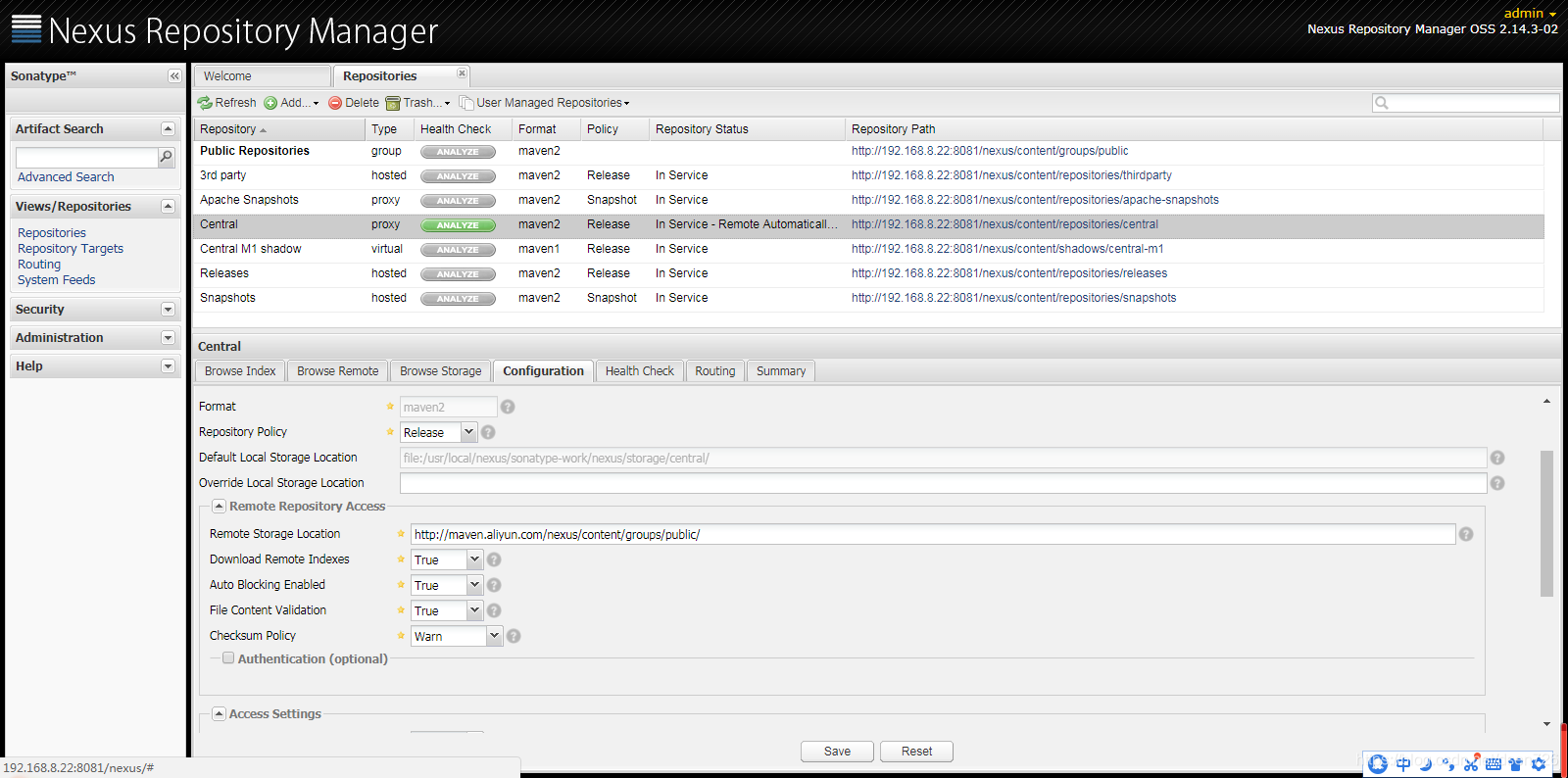Collapse the Remote Repository Access fieldset
The width and height of the screenshot is (1568, 778).
pos(220,507)
